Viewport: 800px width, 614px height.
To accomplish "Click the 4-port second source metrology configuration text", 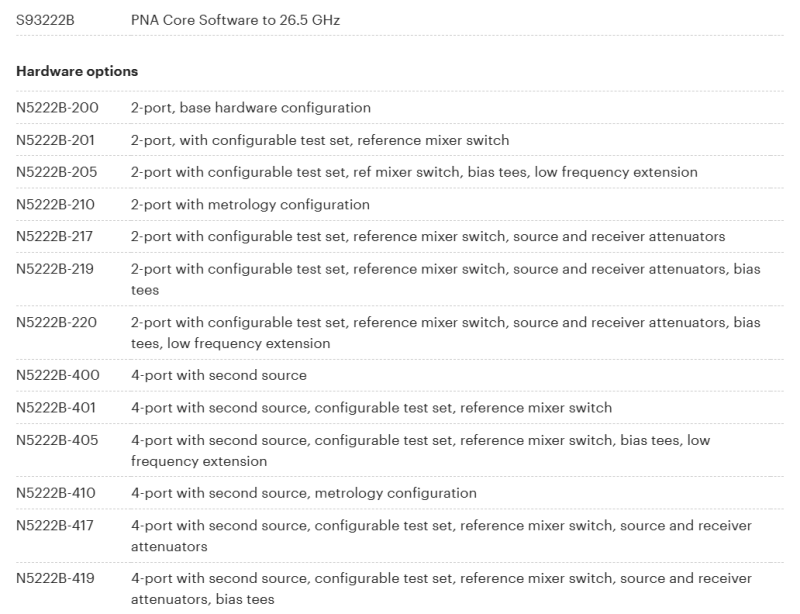I will click(x=304, y=493).
